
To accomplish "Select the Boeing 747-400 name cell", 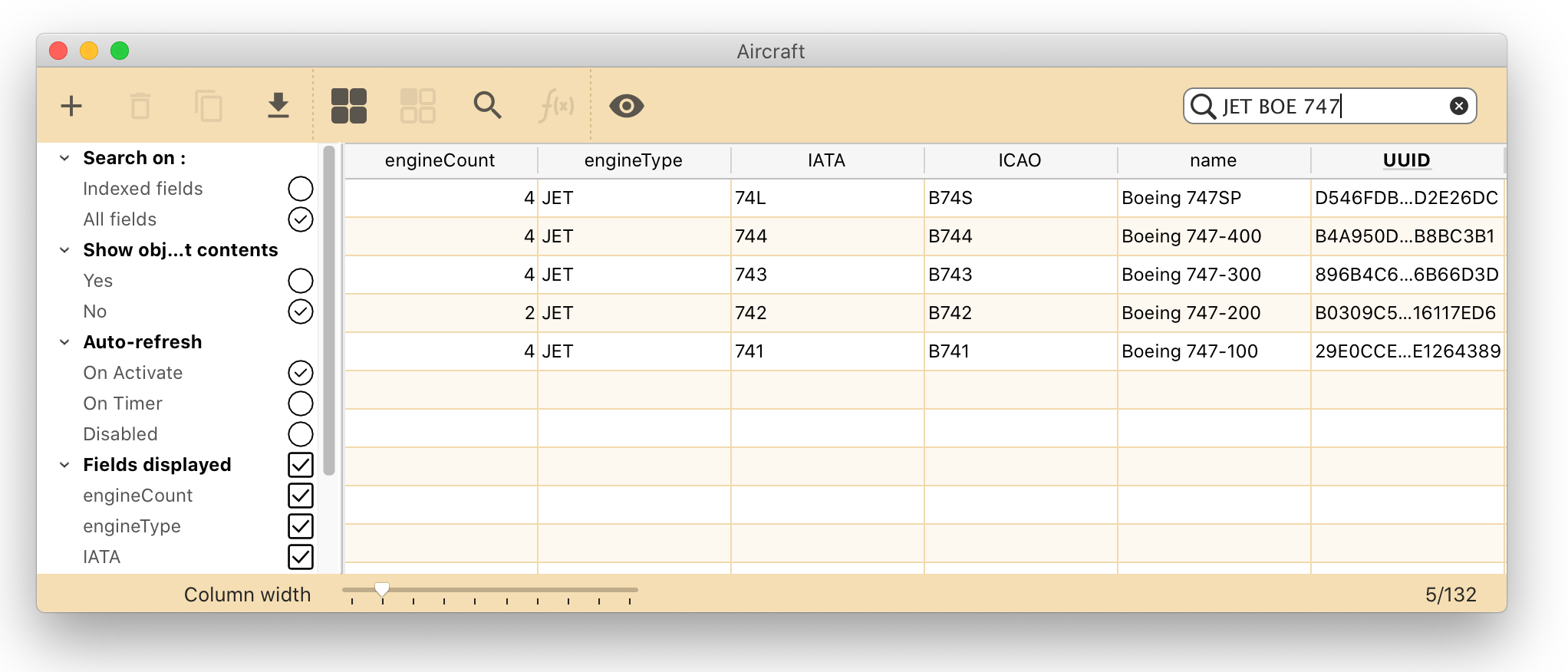I will pos(1214,236).
